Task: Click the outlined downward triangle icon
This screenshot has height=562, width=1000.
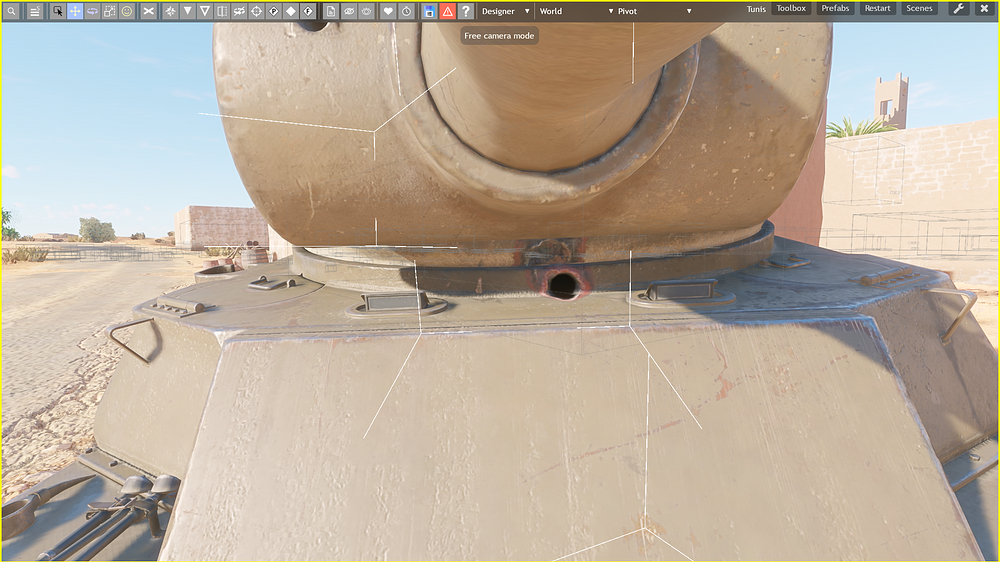Action: (x=205, y=11)
